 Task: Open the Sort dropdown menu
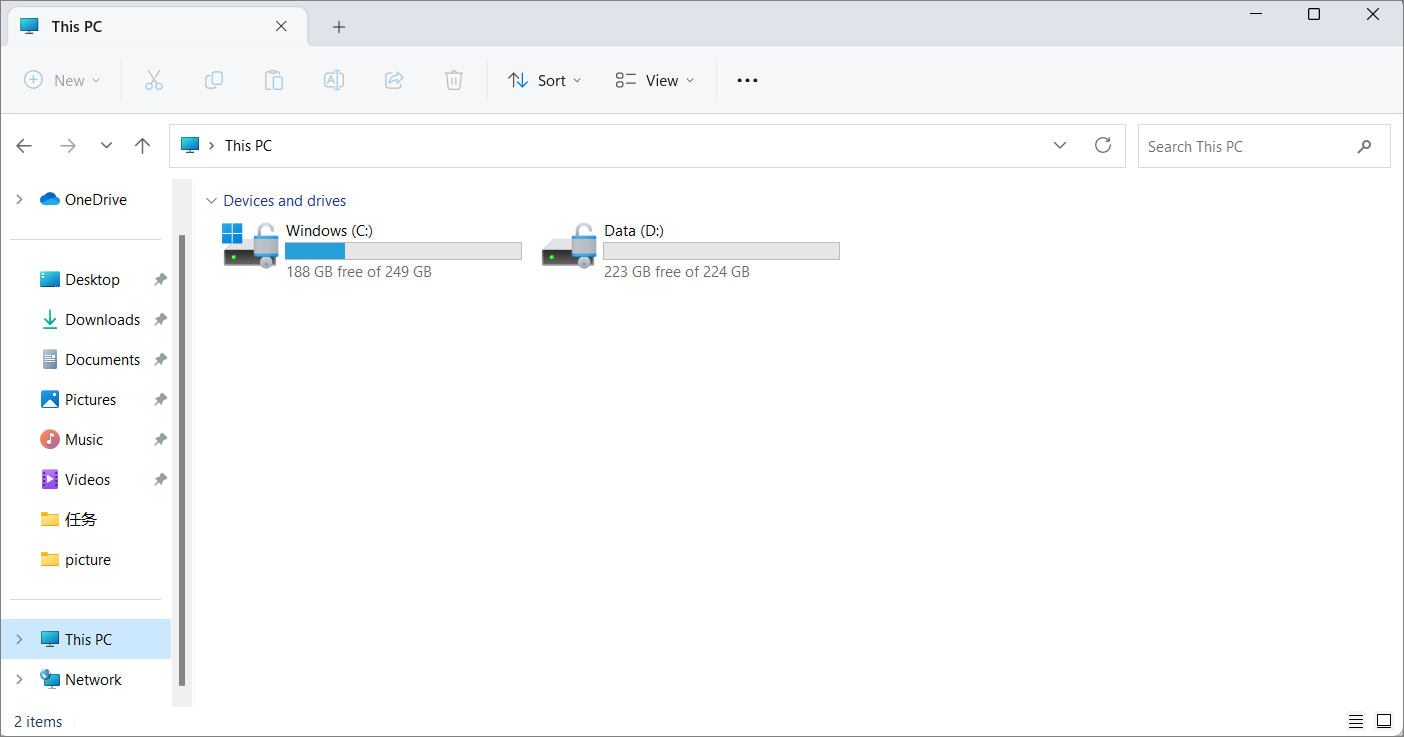click(x=545, y=80)
